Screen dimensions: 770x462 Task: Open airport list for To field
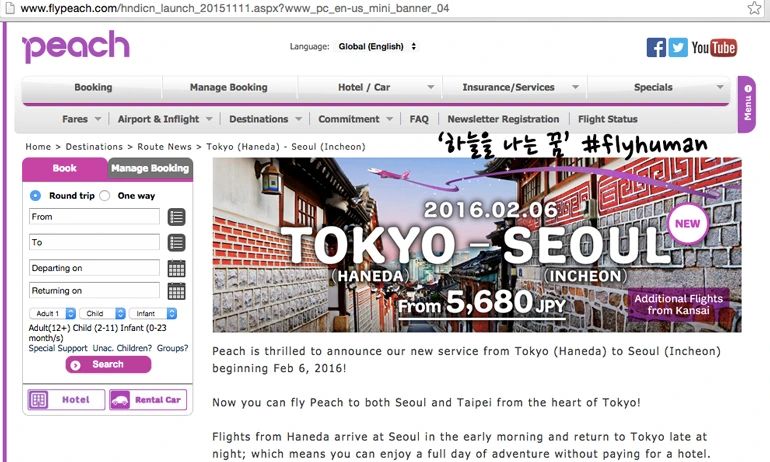point(176,243)
